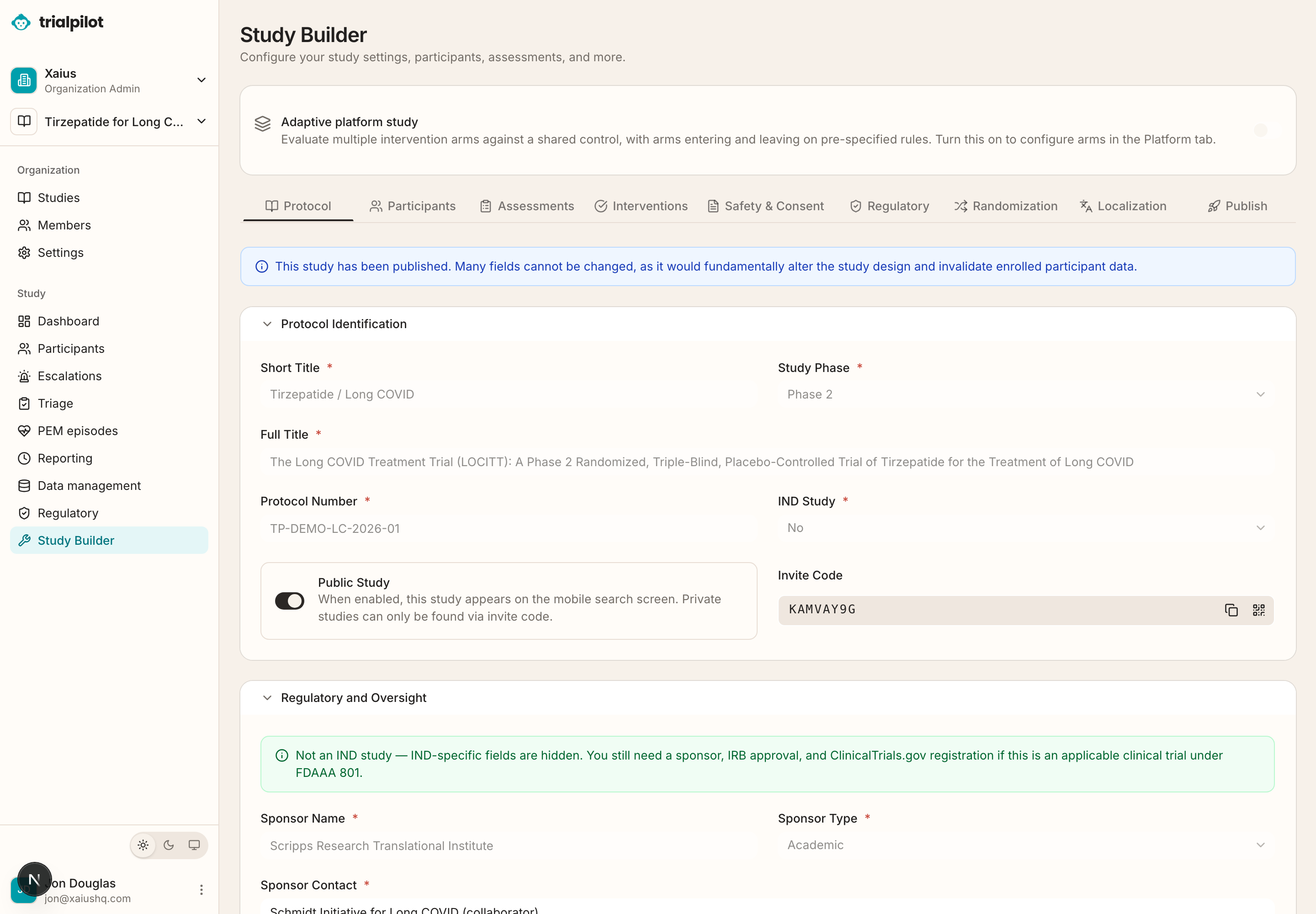1316x914 pixels.
Task: Open Reporting in sidebar
Action: (109, 458)
